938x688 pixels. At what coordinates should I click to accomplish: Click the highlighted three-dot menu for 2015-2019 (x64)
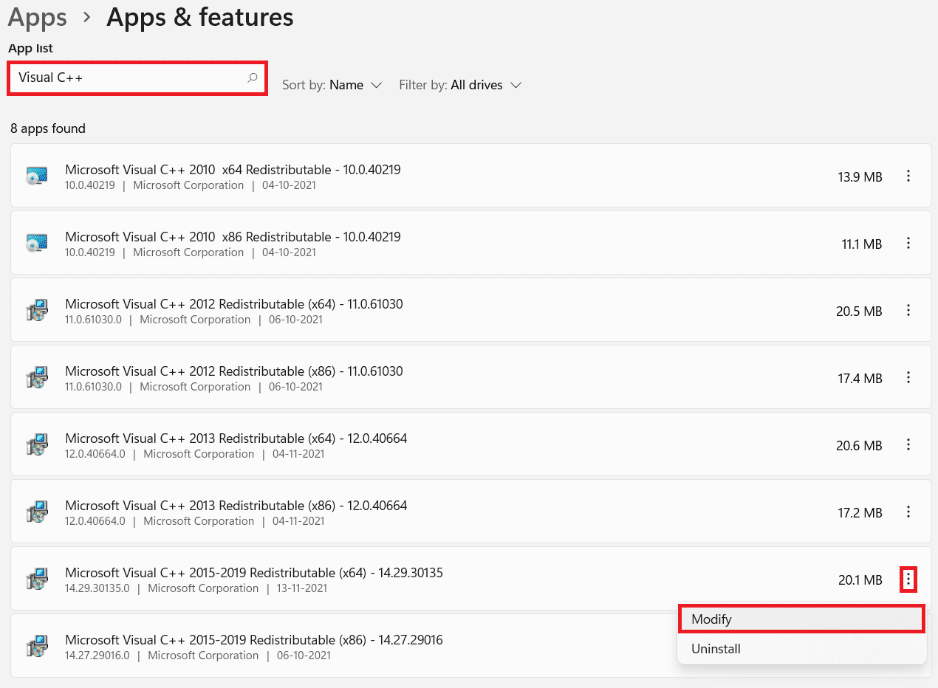908,579
